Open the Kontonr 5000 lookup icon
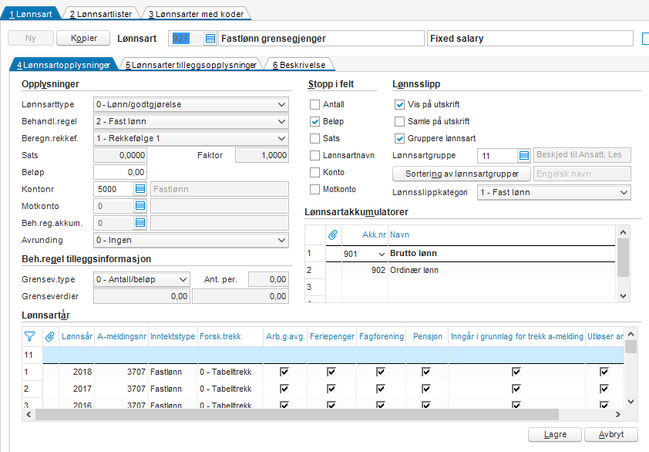The width and height of the screenshot is (649, 452). click(x=140, y=188)
